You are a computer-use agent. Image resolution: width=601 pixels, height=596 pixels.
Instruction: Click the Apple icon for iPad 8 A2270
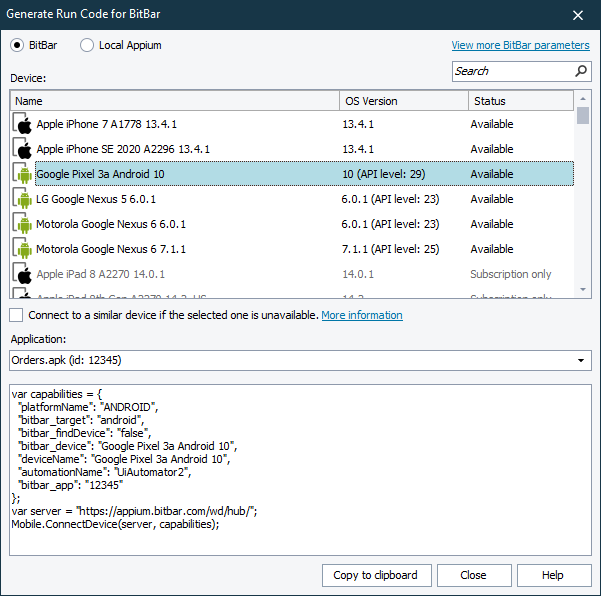point(23,274)
